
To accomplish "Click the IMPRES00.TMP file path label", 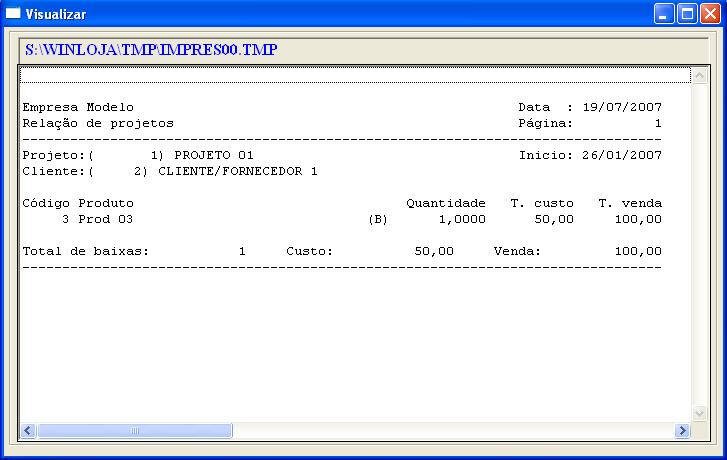I will [151, 49].
